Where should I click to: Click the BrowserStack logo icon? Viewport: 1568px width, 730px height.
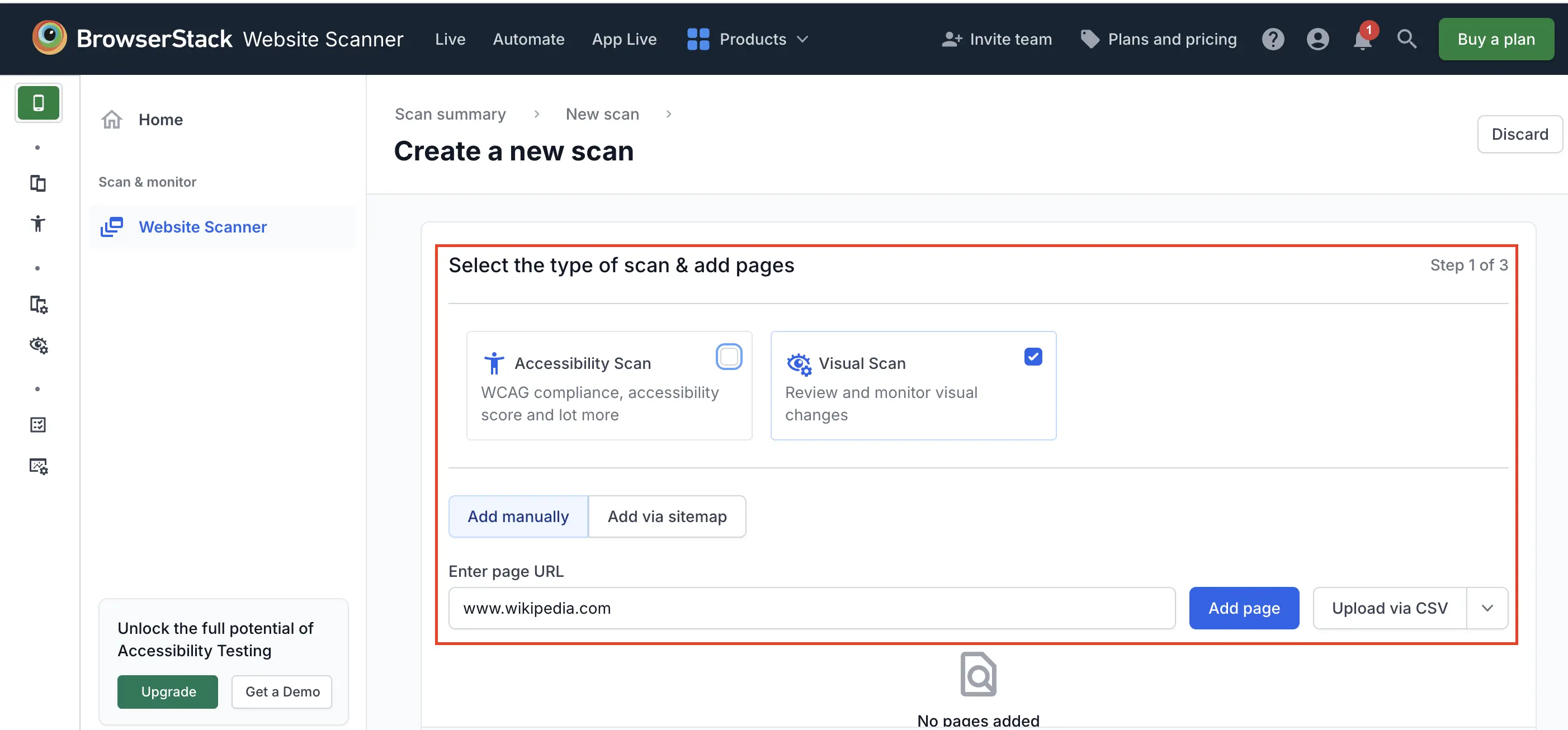[x=49, y=37]
